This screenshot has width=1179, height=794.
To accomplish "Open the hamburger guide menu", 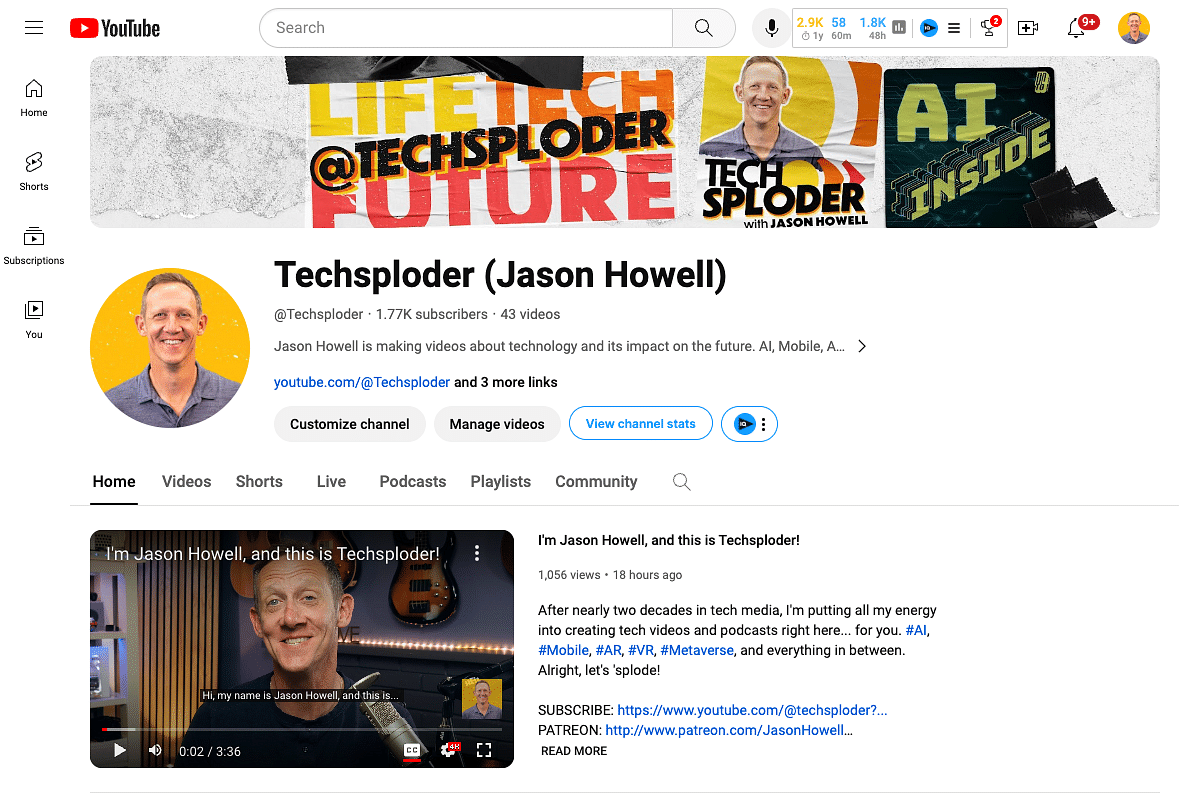I will pyautogui.click(x=34, y=28).
